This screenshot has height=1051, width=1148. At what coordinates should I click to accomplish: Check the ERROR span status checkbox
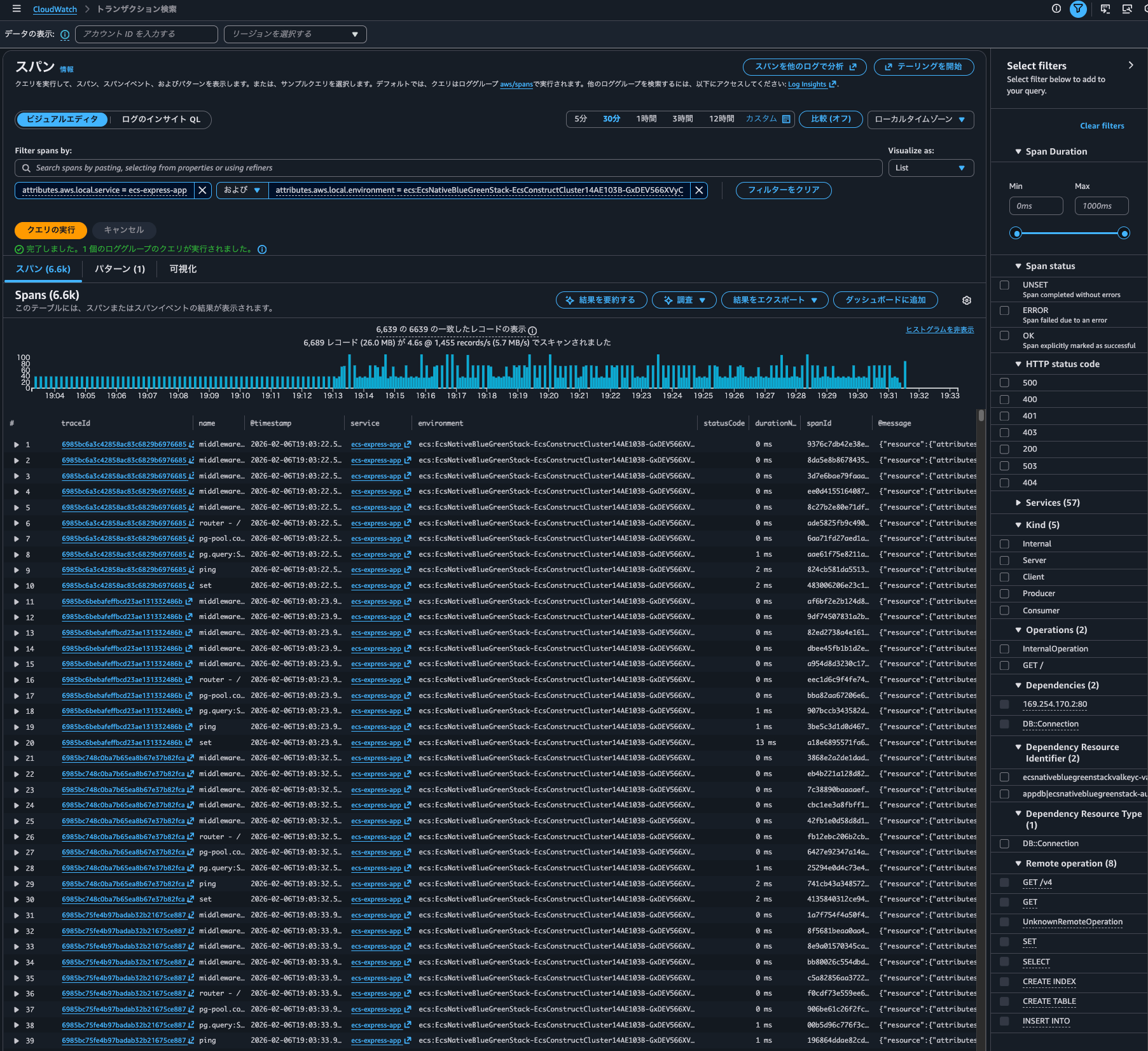tap(1004, 310)
